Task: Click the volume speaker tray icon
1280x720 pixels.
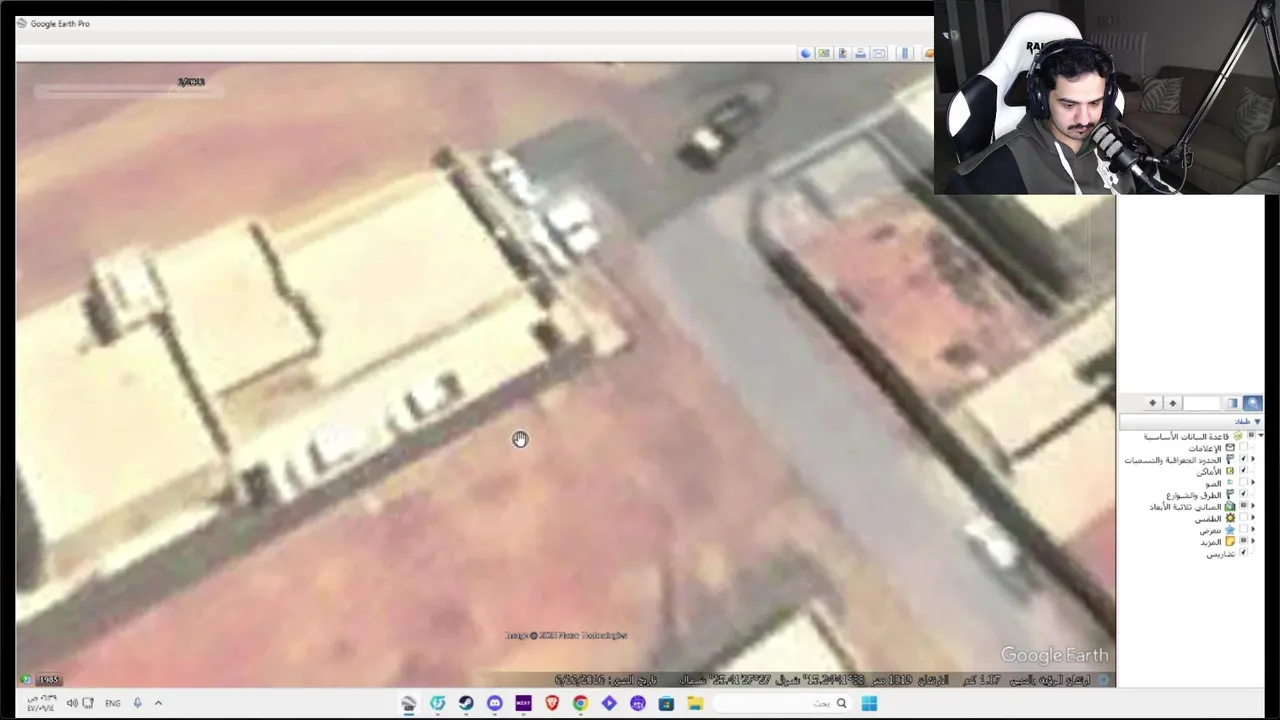Action: [x=72, y=703]
